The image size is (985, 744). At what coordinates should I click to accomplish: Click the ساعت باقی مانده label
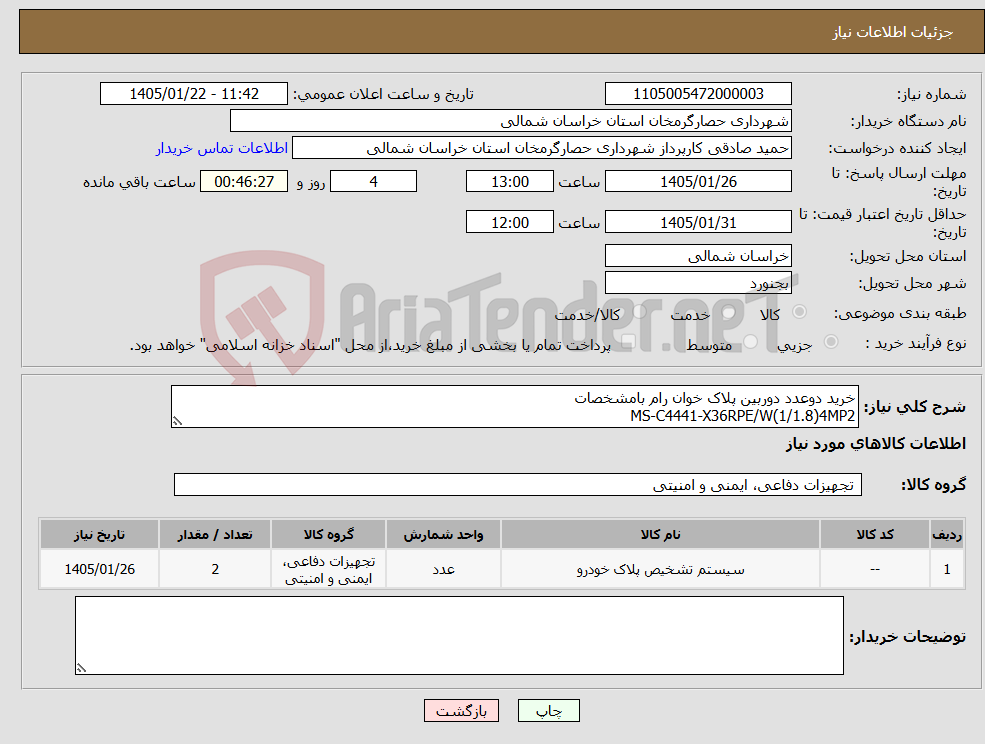pos(139,182)
